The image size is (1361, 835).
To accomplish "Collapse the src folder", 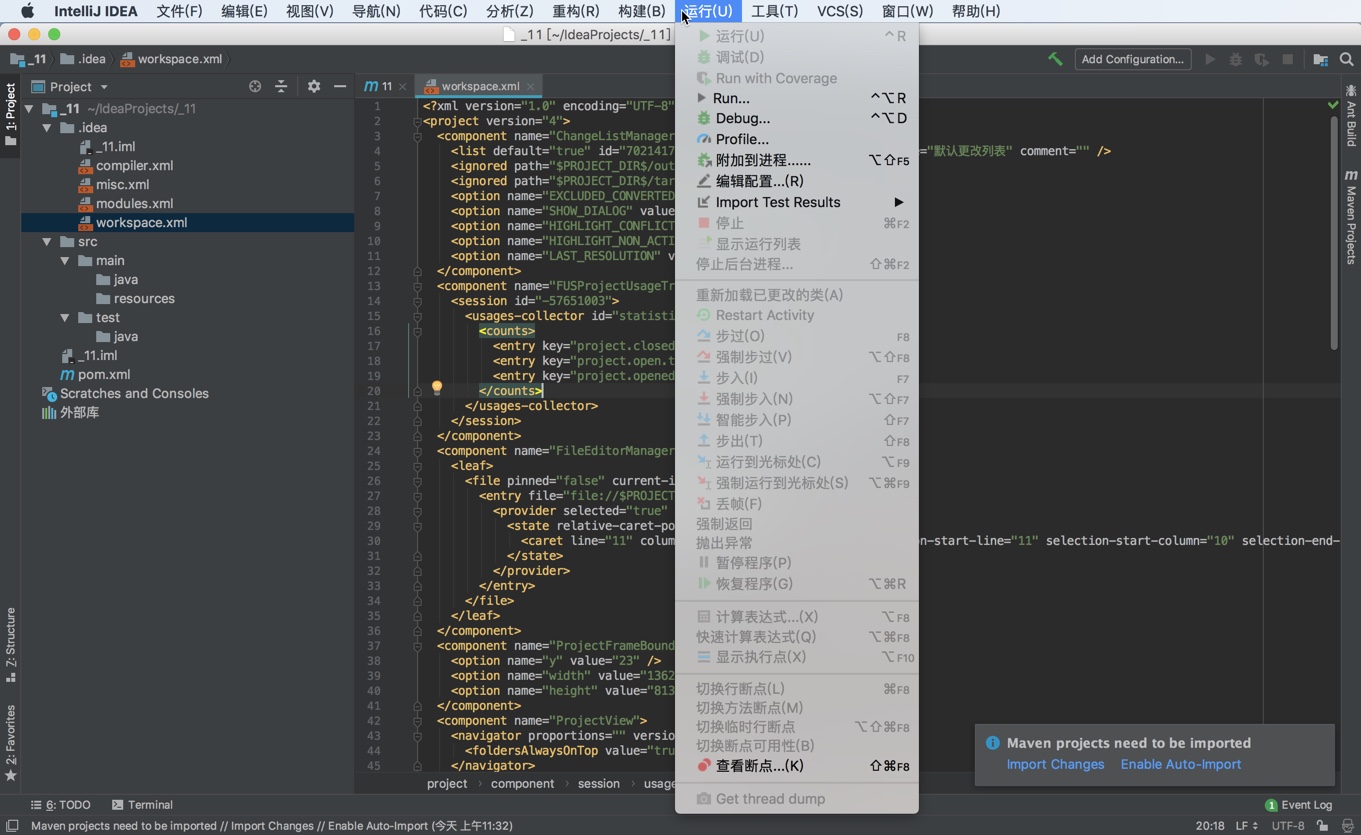I will pyautogui.click(x=47, y=242).
